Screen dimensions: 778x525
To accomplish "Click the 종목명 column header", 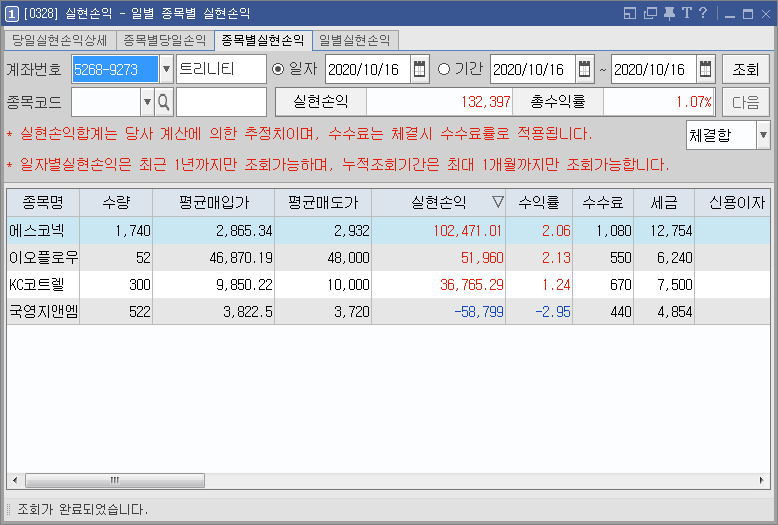I will (43, 202).
